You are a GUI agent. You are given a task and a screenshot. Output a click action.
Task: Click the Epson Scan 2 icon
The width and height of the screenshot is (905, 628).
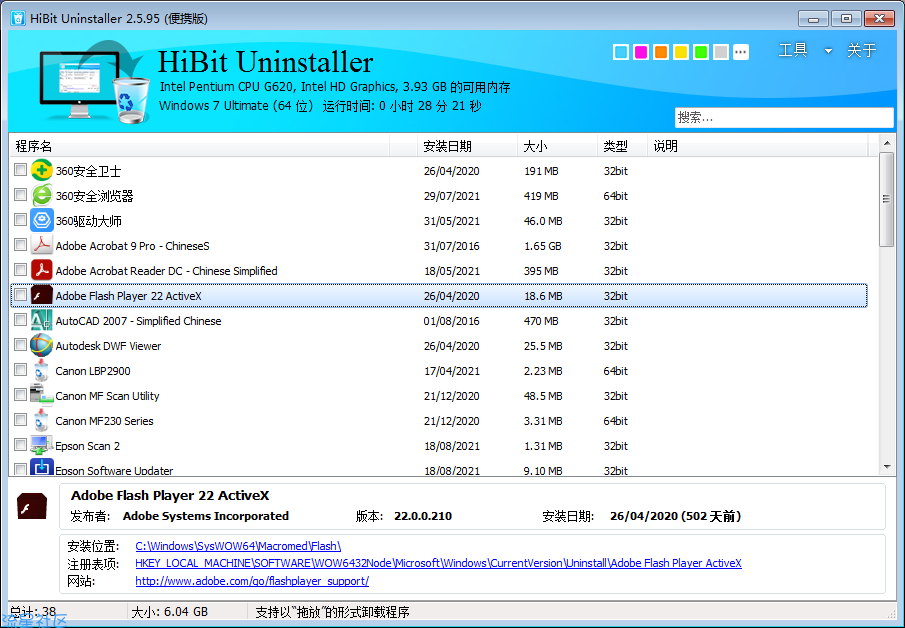[42, 445]
